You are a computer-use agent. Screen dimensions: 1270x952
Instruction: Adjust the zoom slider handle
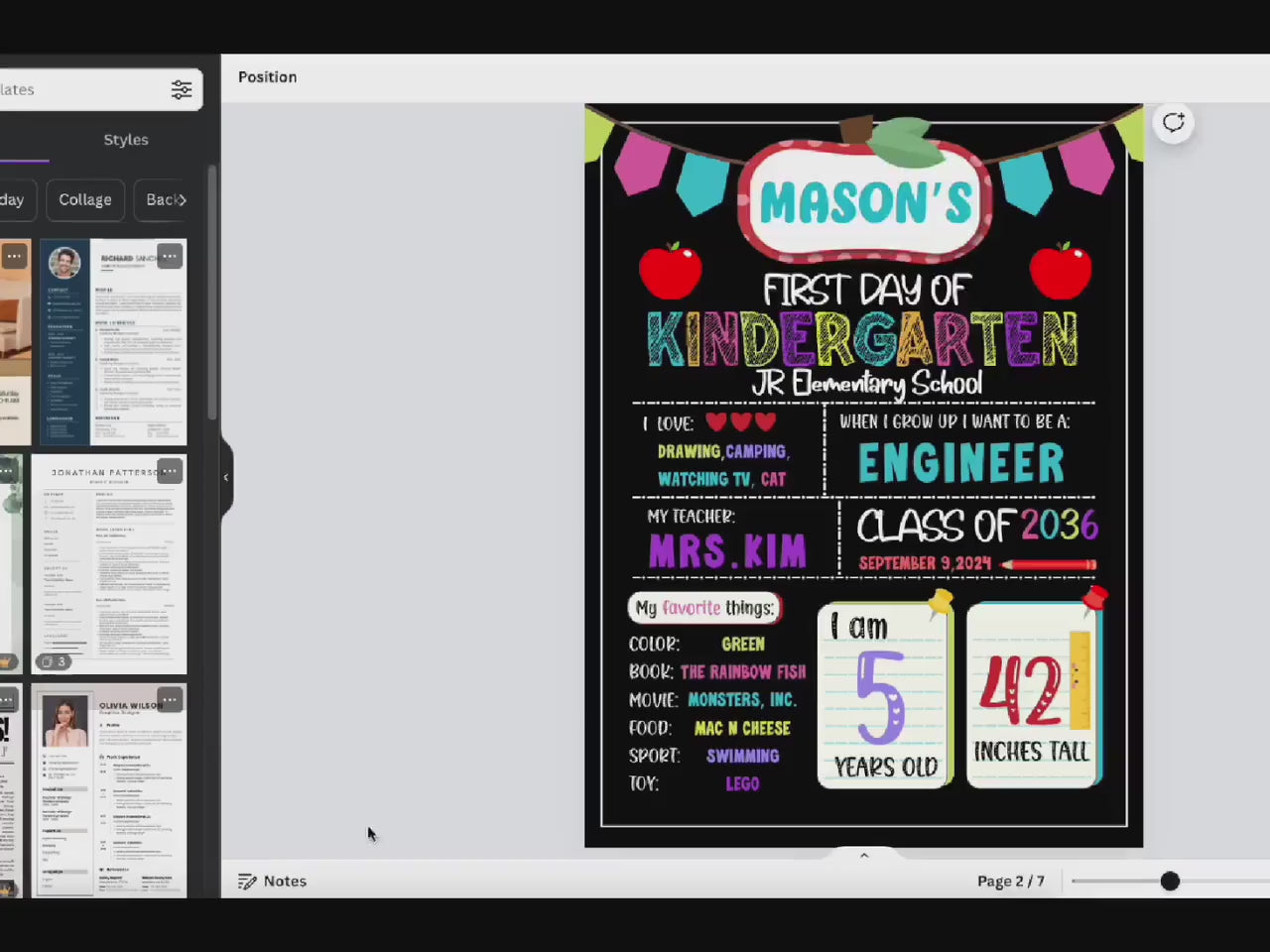1170,881
